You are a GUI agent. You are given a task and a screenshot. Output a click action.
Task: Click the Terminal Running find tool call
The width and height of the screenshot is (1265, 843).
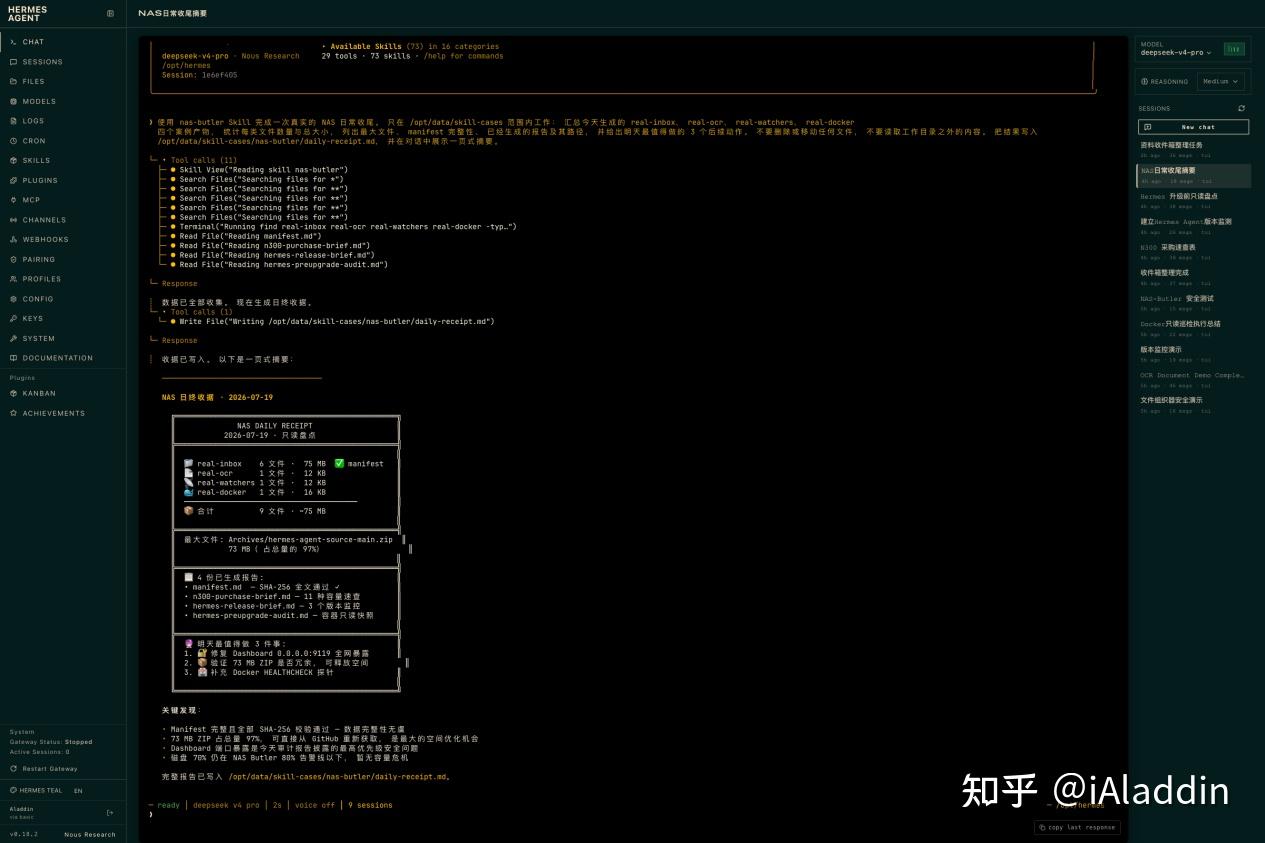pyautogui.click(x=343, y=227)
